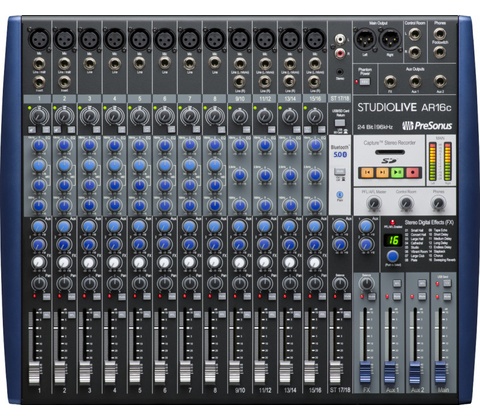The width and height of the screenshot is (480, 420).
Task: Mute the Main output channel
Action: (447, 296)
